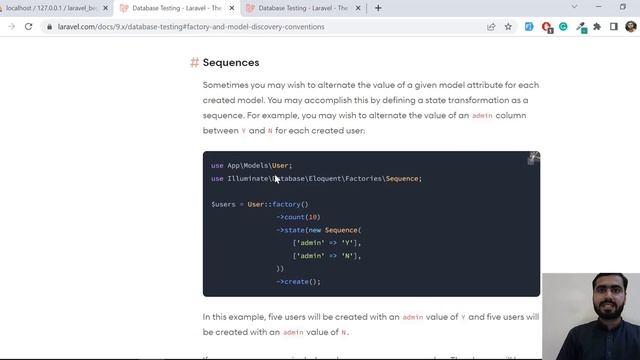Bookmark this page with the star icon
The image size is (640, 360).
click(x=508, y=27)
